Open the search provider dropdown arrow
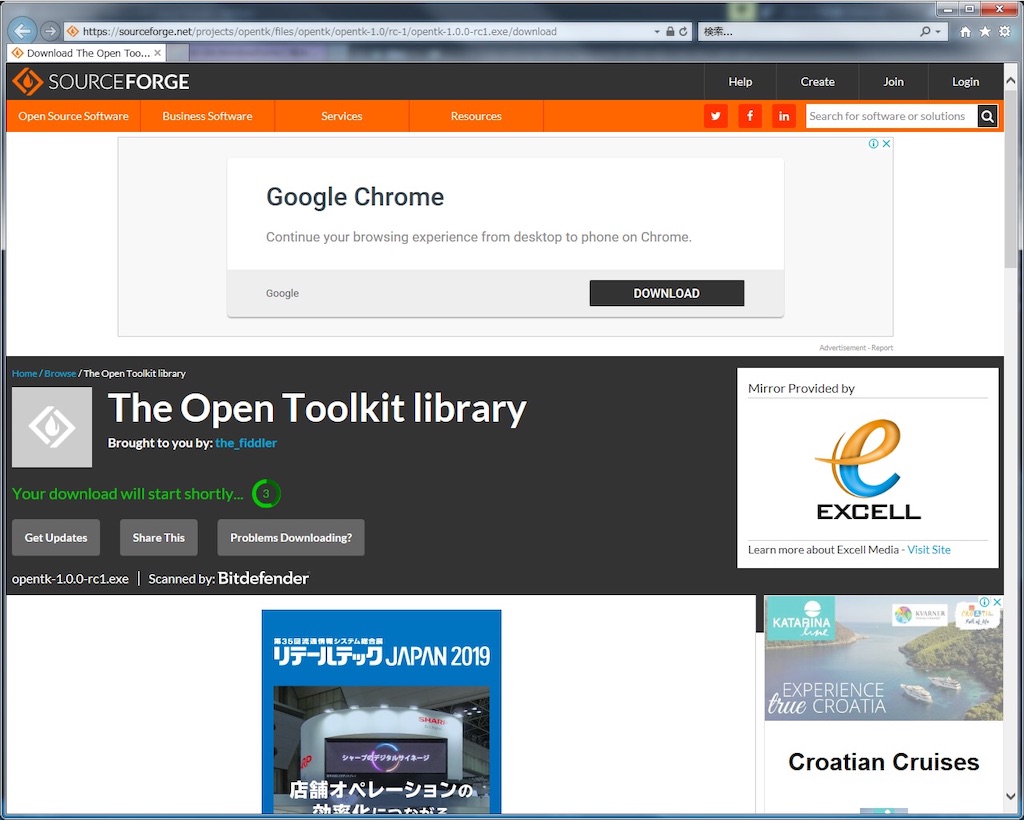This screenshot has height=820, width=1024. 938,31
